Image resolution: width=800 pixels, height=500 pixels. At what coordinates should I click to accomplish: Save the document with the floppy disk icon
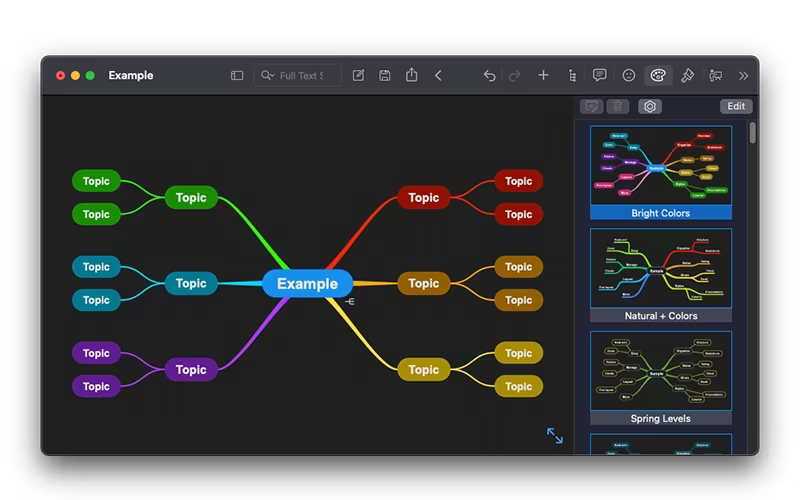click(385, 76)
